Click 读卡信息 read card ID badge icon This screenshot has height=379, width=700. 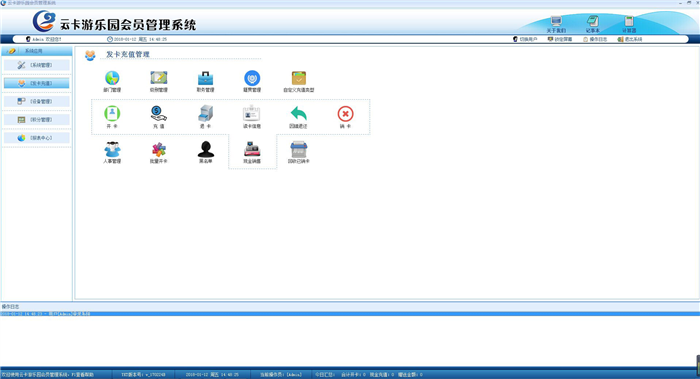click(x=252, y=113)
